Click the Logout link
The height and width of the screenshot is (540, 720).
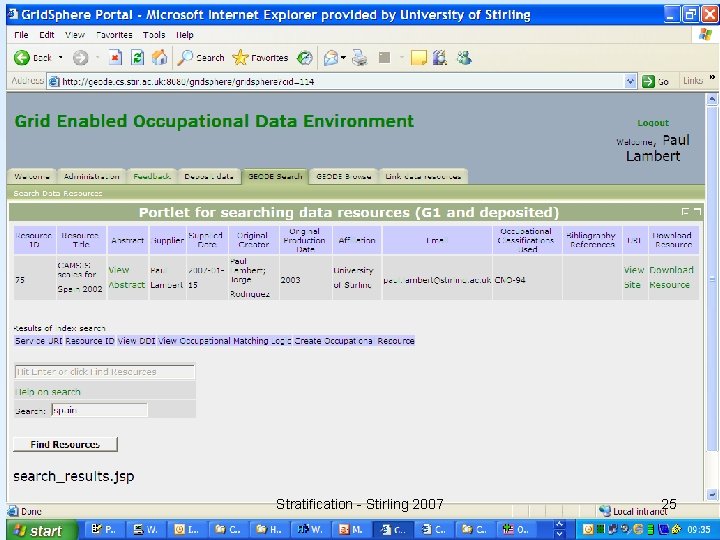(x=653, y=122)
